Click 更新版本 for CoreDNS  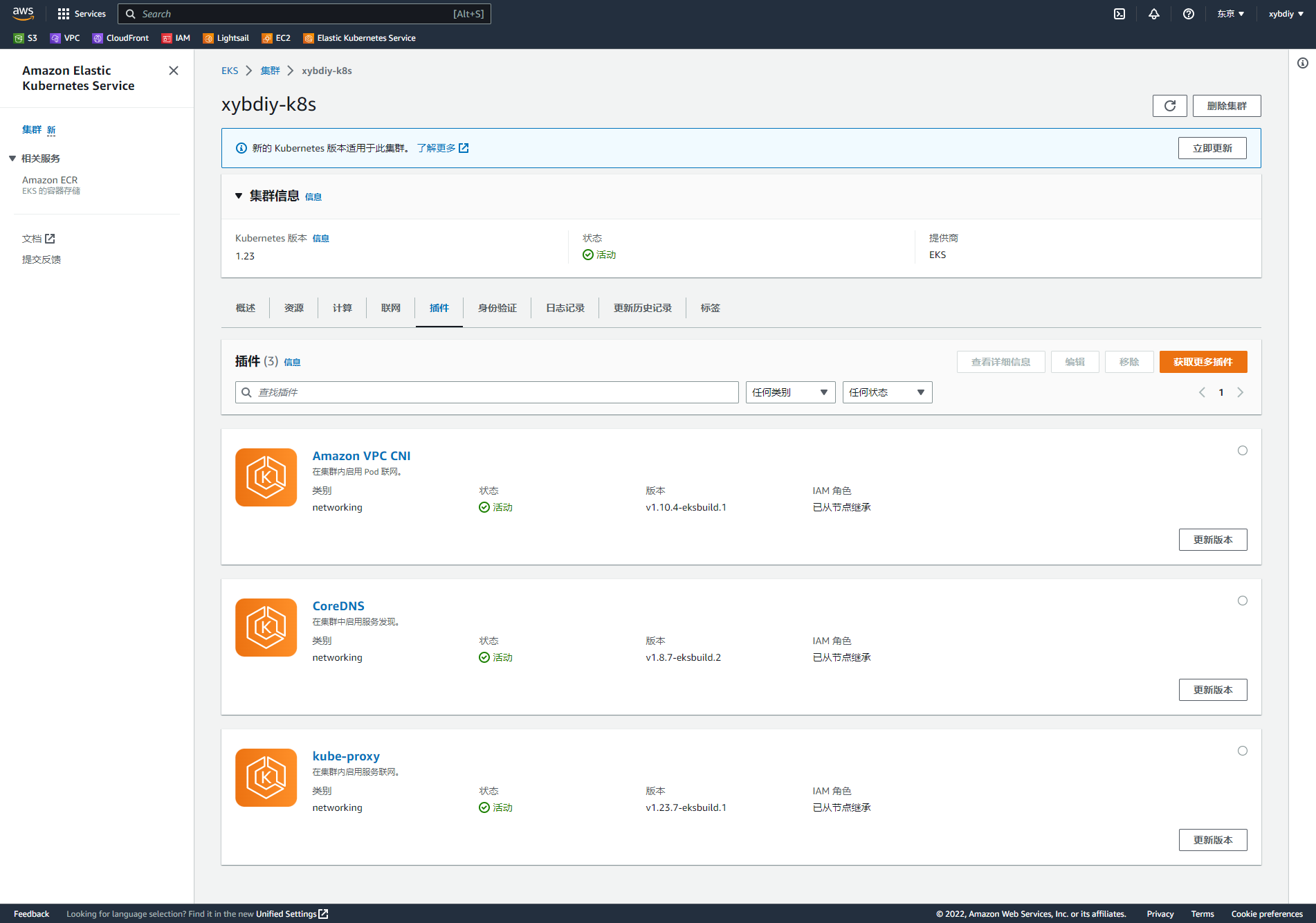1213,690
